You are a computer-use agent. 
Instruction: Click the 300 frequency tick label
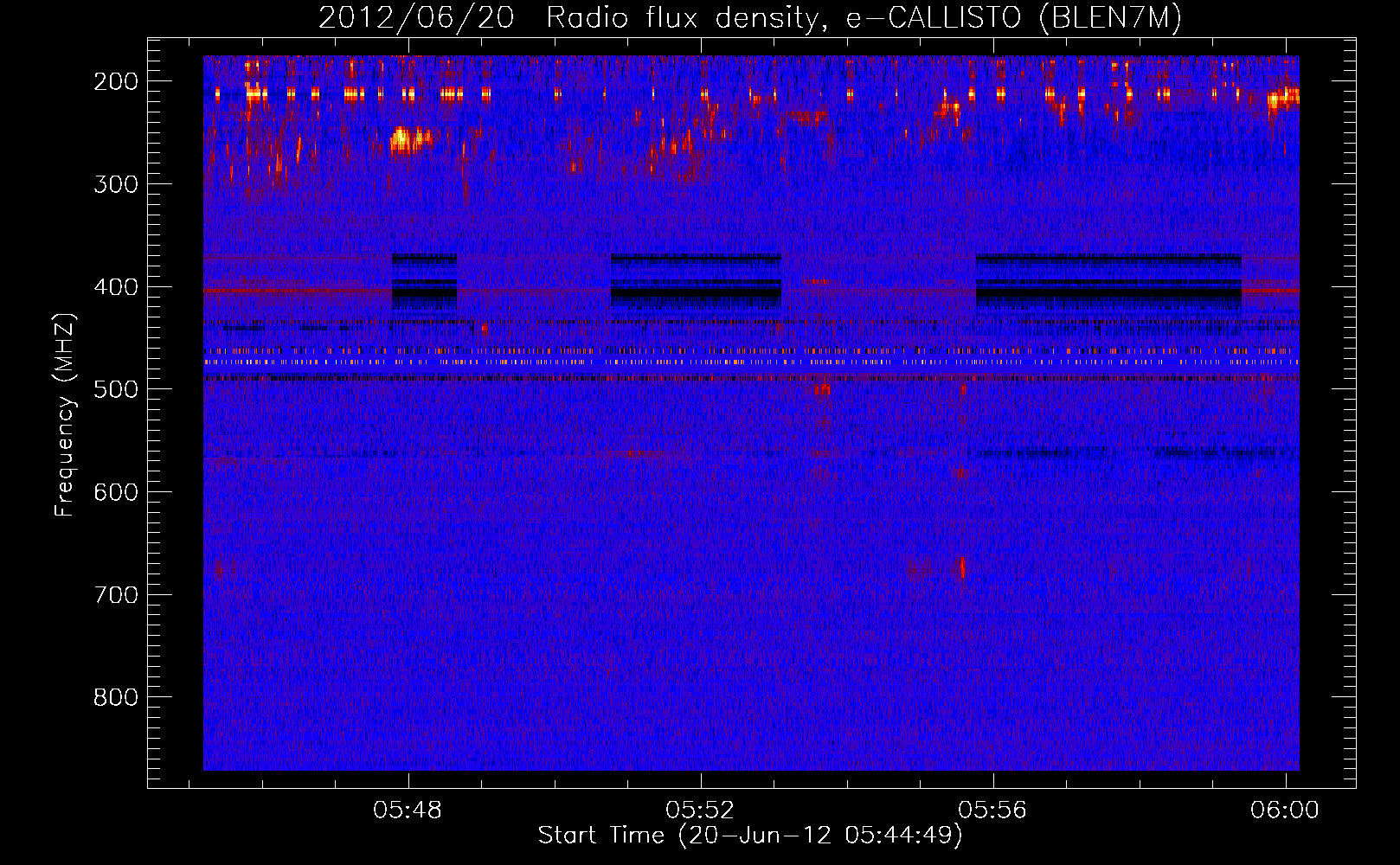pyautogui.click(x=116, y=184)
